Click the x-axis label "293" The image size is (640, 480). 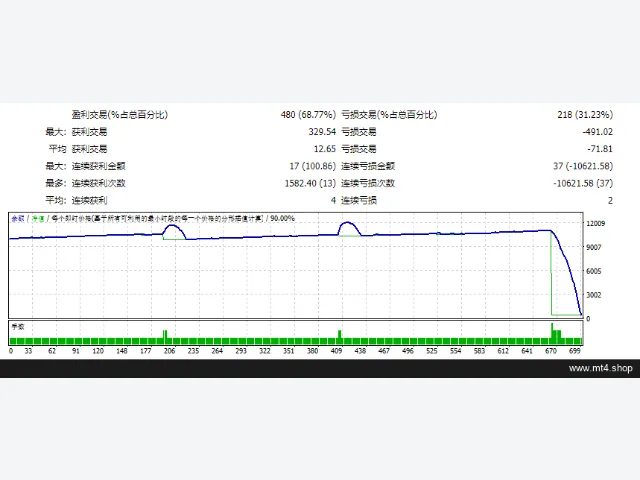pyautogui.click(x=241, y=351)
